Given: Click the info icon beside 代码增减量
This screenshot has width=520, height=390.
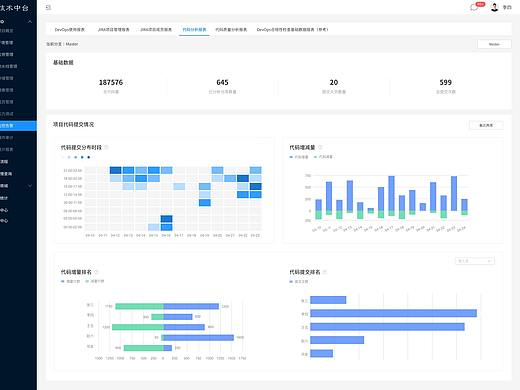Looking at the screenshot, I should [x=320, y=147].
